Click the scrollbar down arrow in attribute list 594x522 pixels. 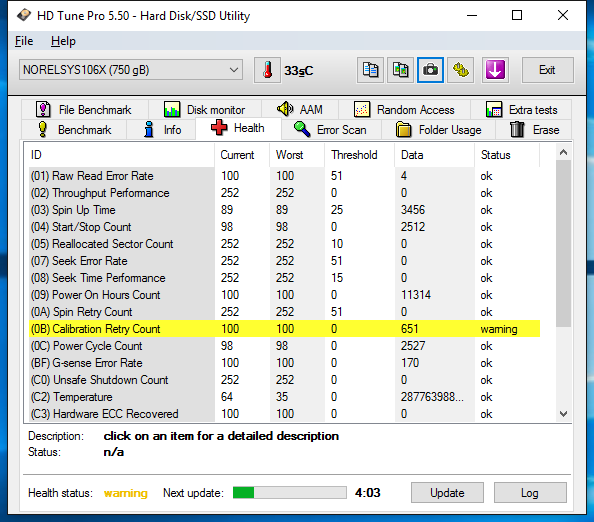point(563,414)
